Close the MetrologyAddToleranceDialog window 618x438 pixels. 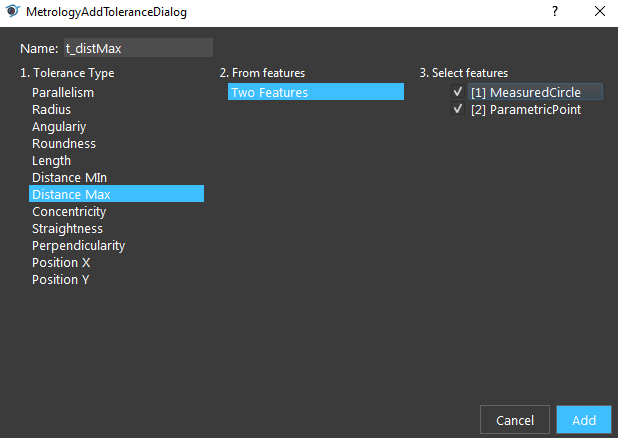(600, 11)
